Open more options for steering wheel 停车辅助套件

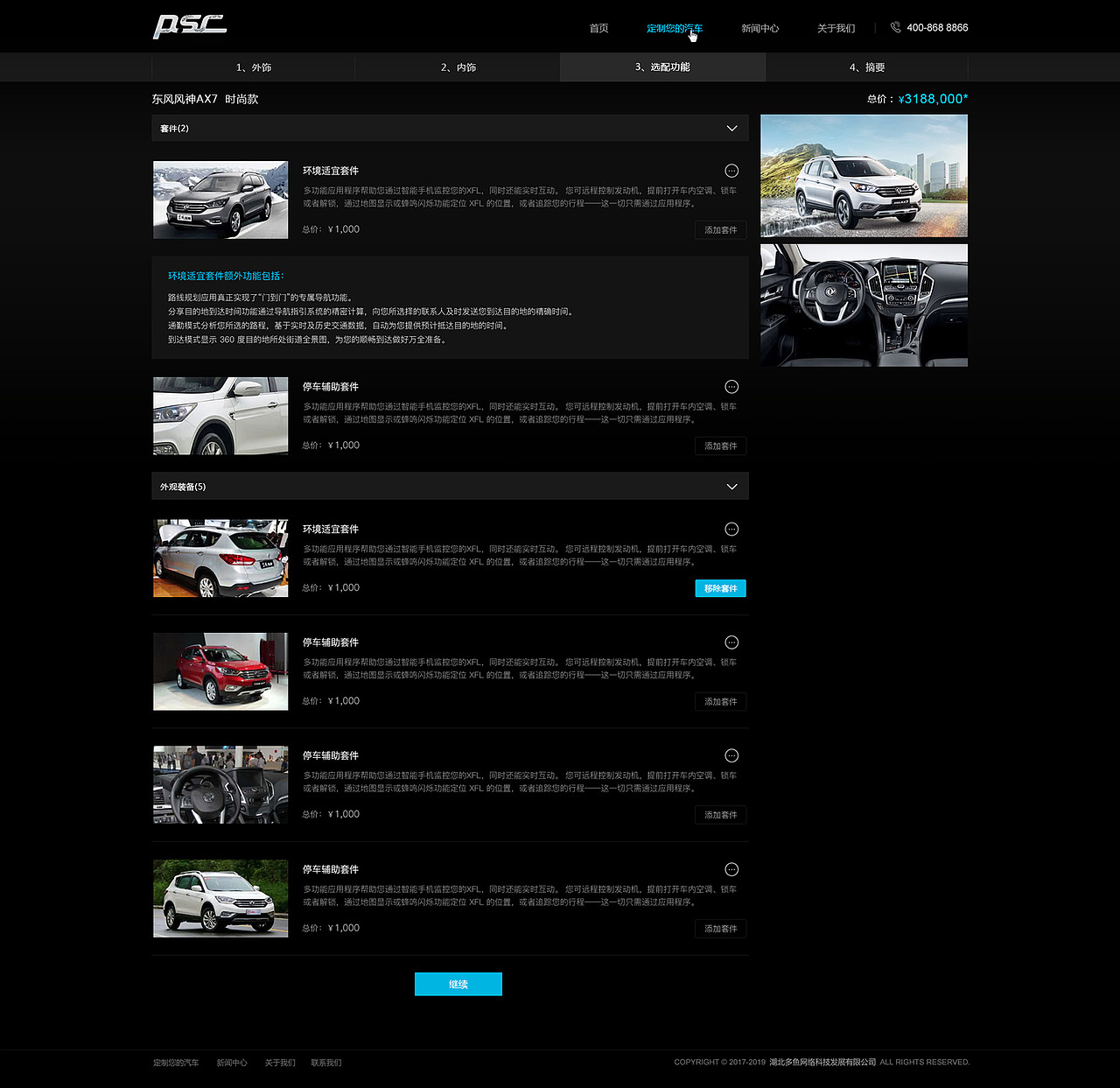[731, 756]
